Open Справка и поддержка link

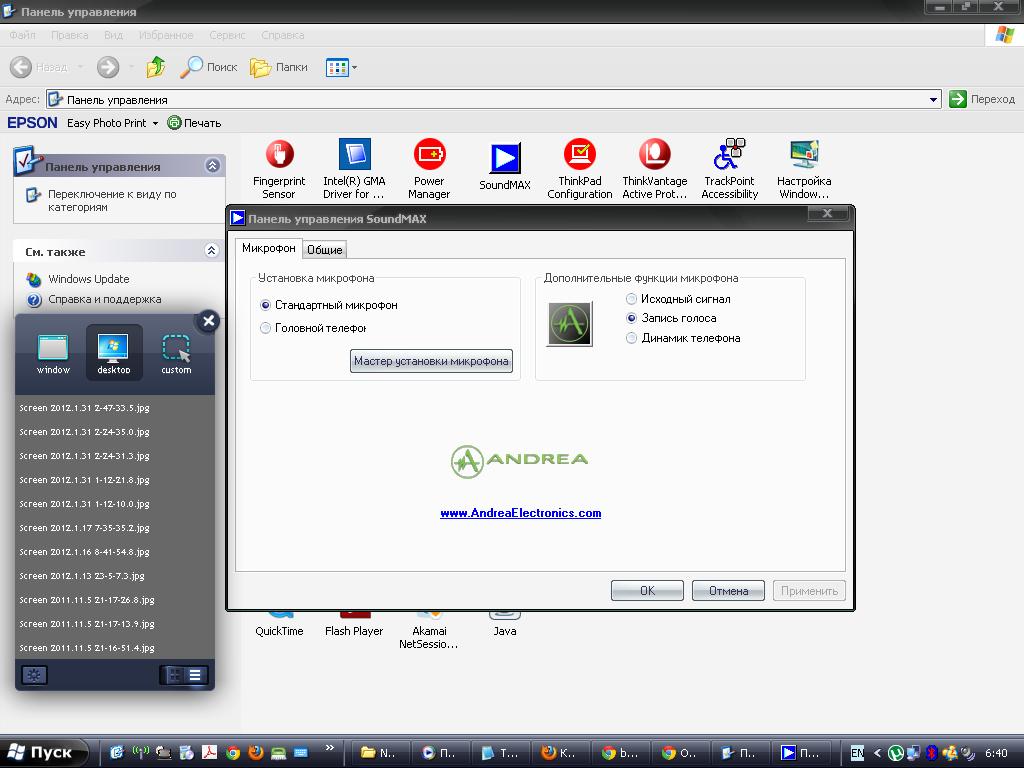click(104, 299)
